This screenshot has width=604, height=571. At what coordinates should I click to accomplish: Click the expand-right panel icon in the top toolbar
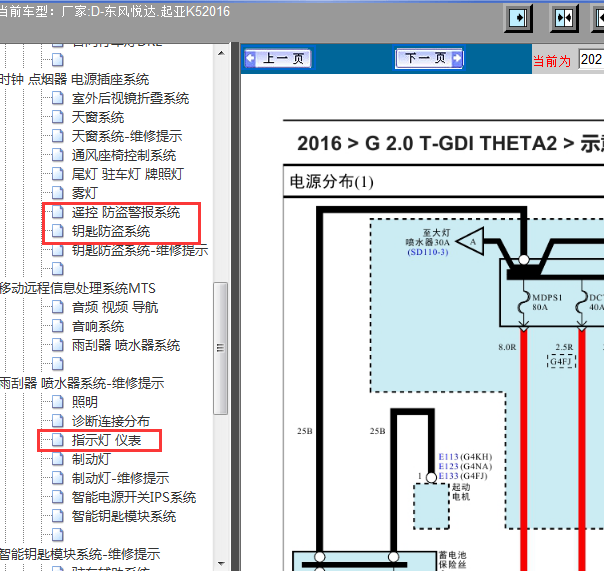pos(518,18)
